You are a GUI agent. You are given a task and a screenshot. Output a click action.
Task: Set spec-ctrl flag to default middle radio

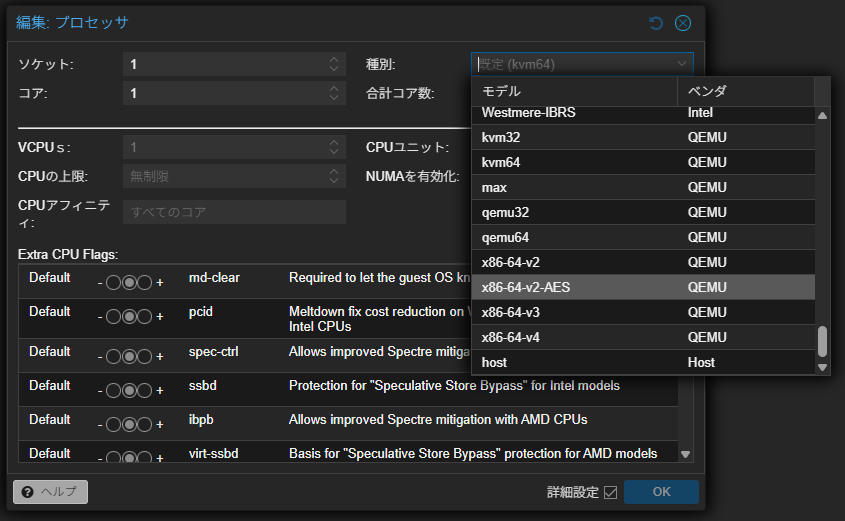(129, 356)
